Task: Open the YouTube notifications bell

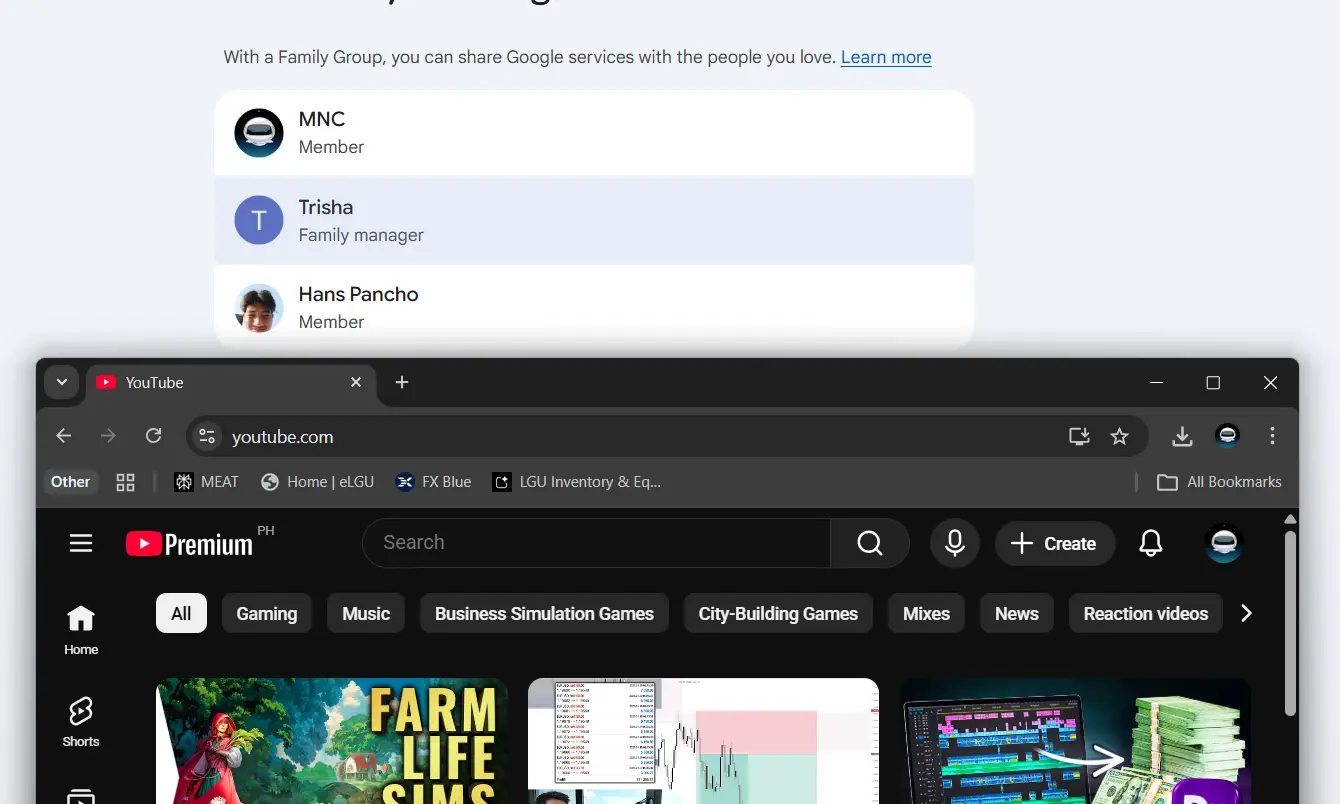Action: [1151, 543]
